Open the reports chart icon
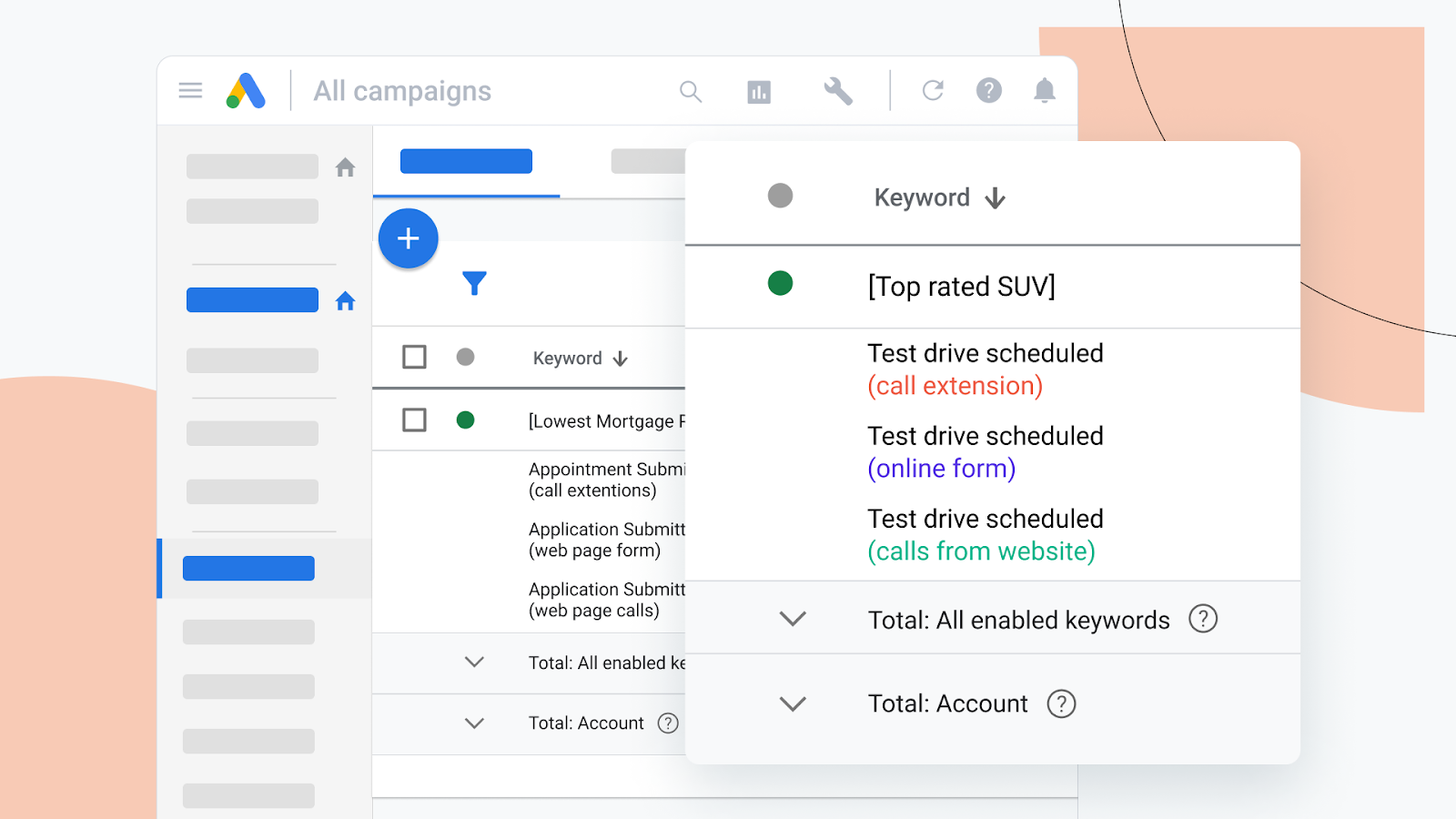The width and height of the screenshot is (1456, 819). [x=759, y=91]
